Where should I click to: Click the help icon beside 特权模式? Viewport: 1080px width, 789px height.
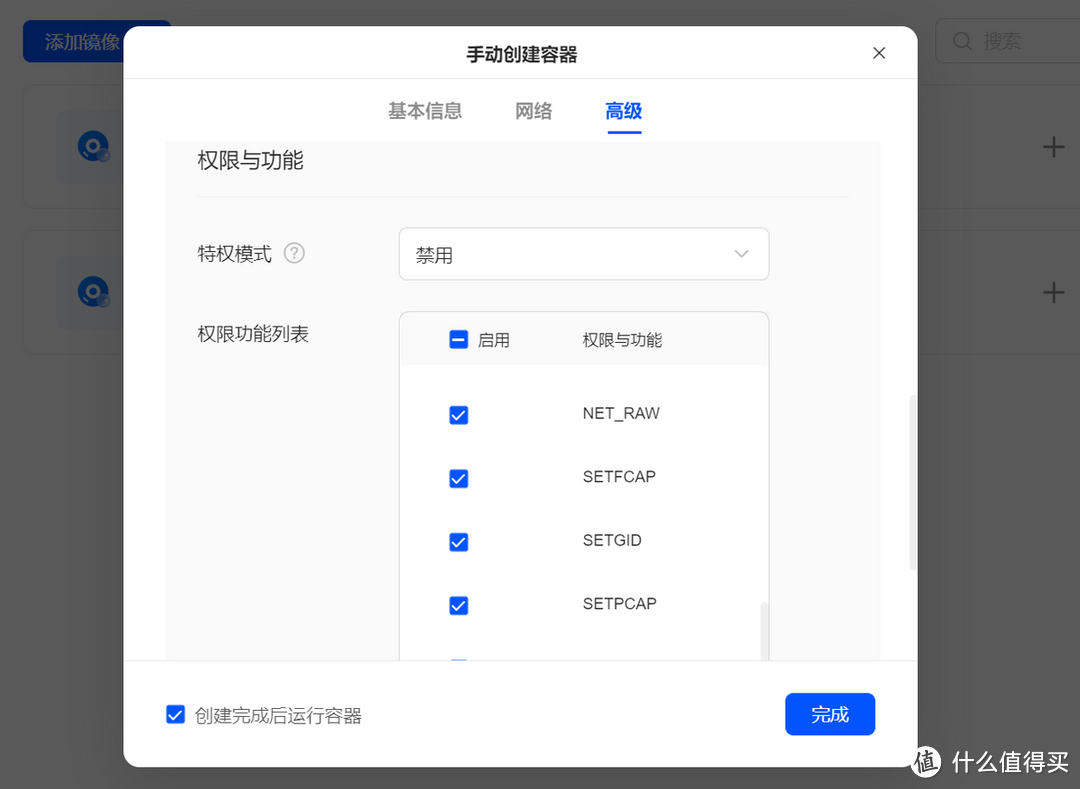coord(294,254)
